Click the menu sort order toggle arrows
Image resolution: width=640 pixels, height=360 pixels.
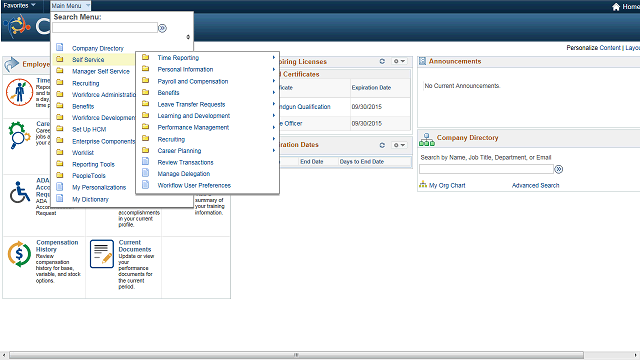click(188, 37)
